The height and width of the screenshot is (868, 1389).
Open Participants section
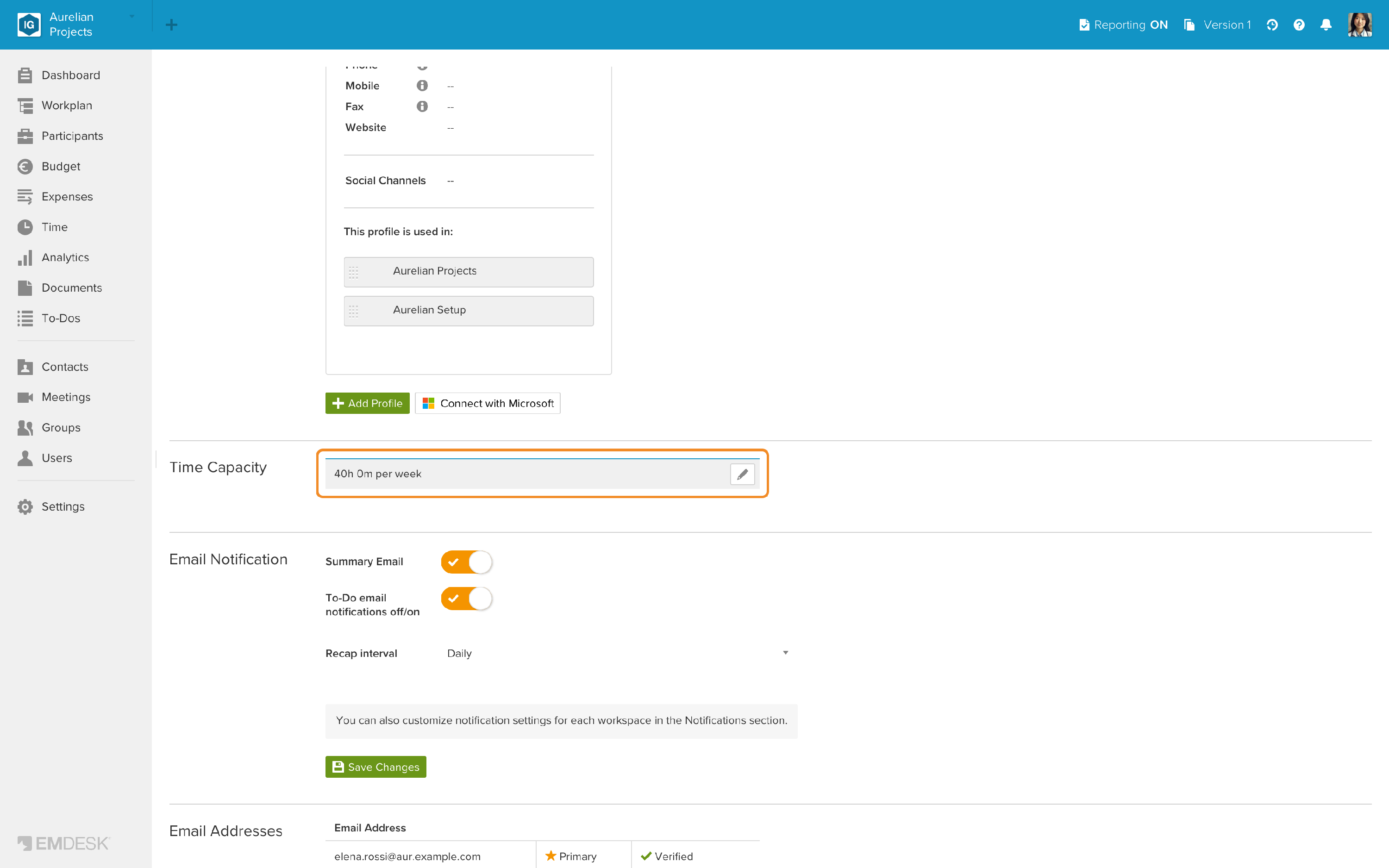tap(60, 136)
